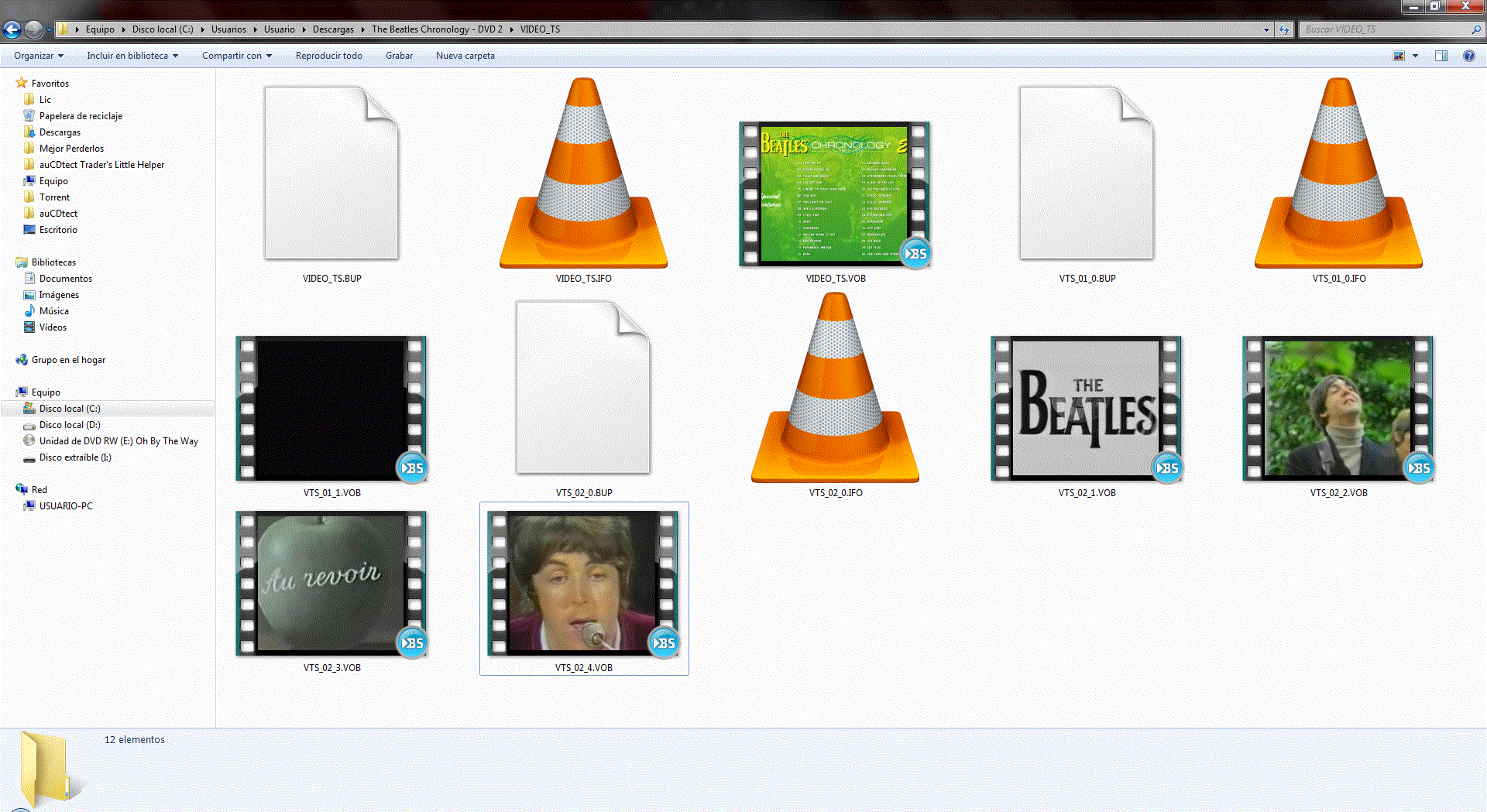
Task: Expand the arrow after Descargas in address bar
Action: (362, 29)
